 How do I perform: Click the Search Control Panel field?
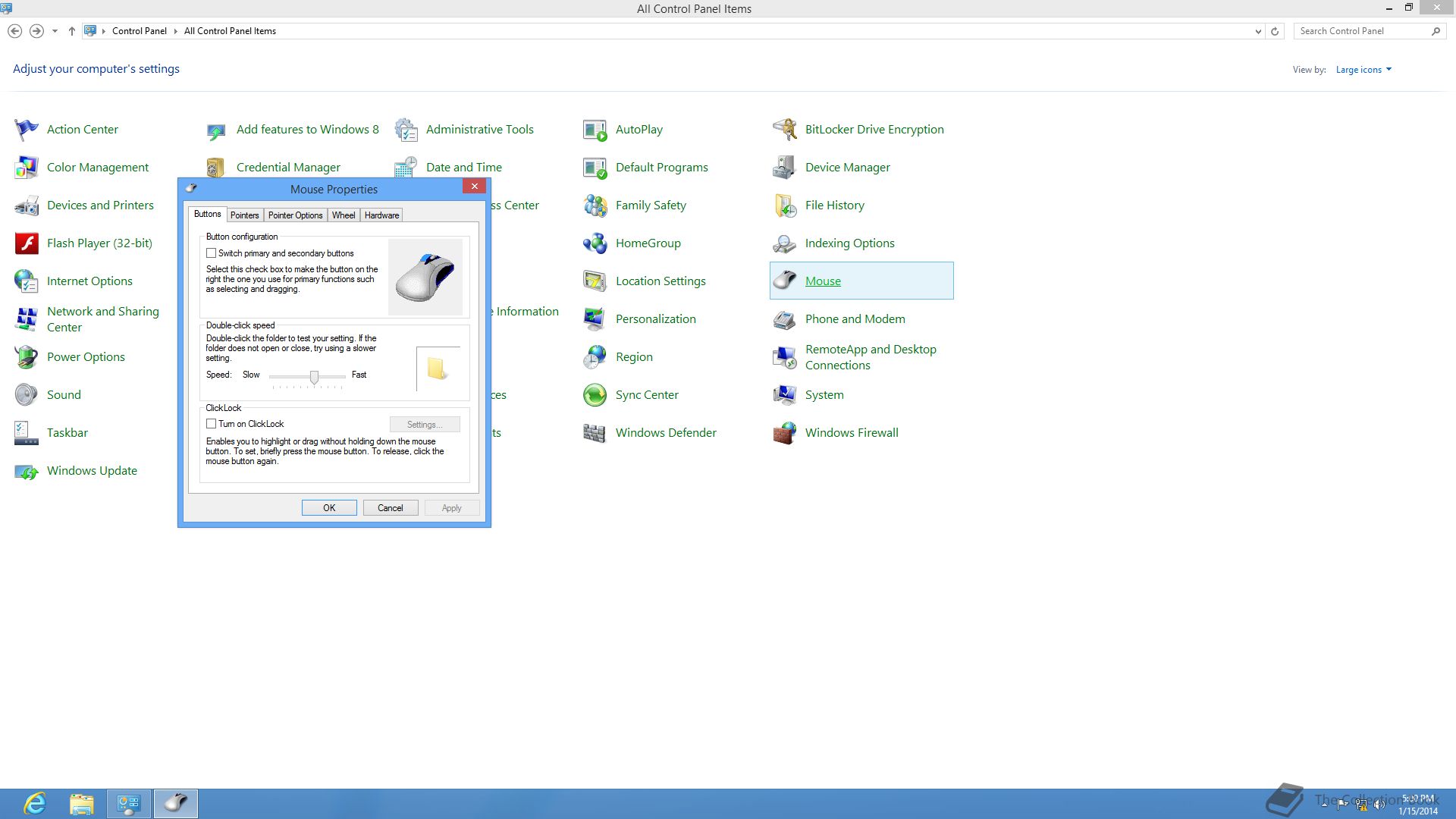(x=1363, y=31)
